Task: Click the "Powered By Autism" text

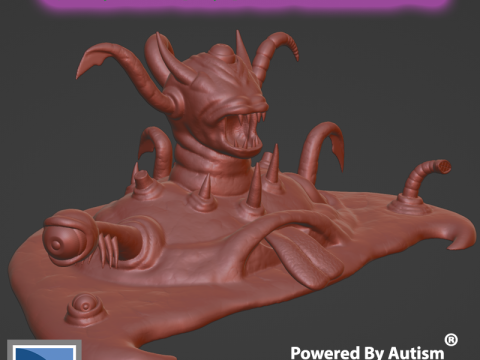Action: coord(367,353)
